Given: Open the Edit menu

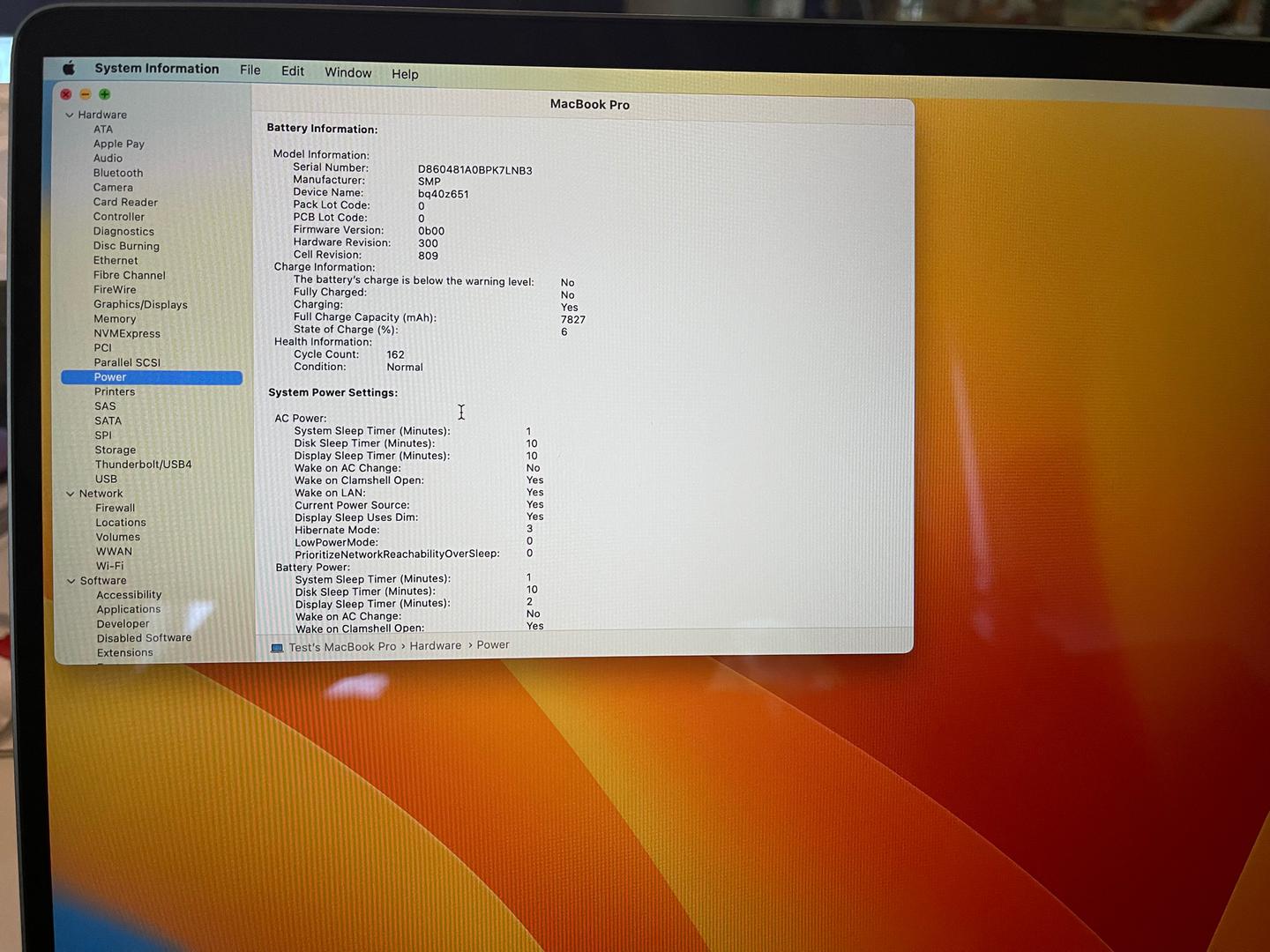Looking at the screenshot, I should 293,71.
